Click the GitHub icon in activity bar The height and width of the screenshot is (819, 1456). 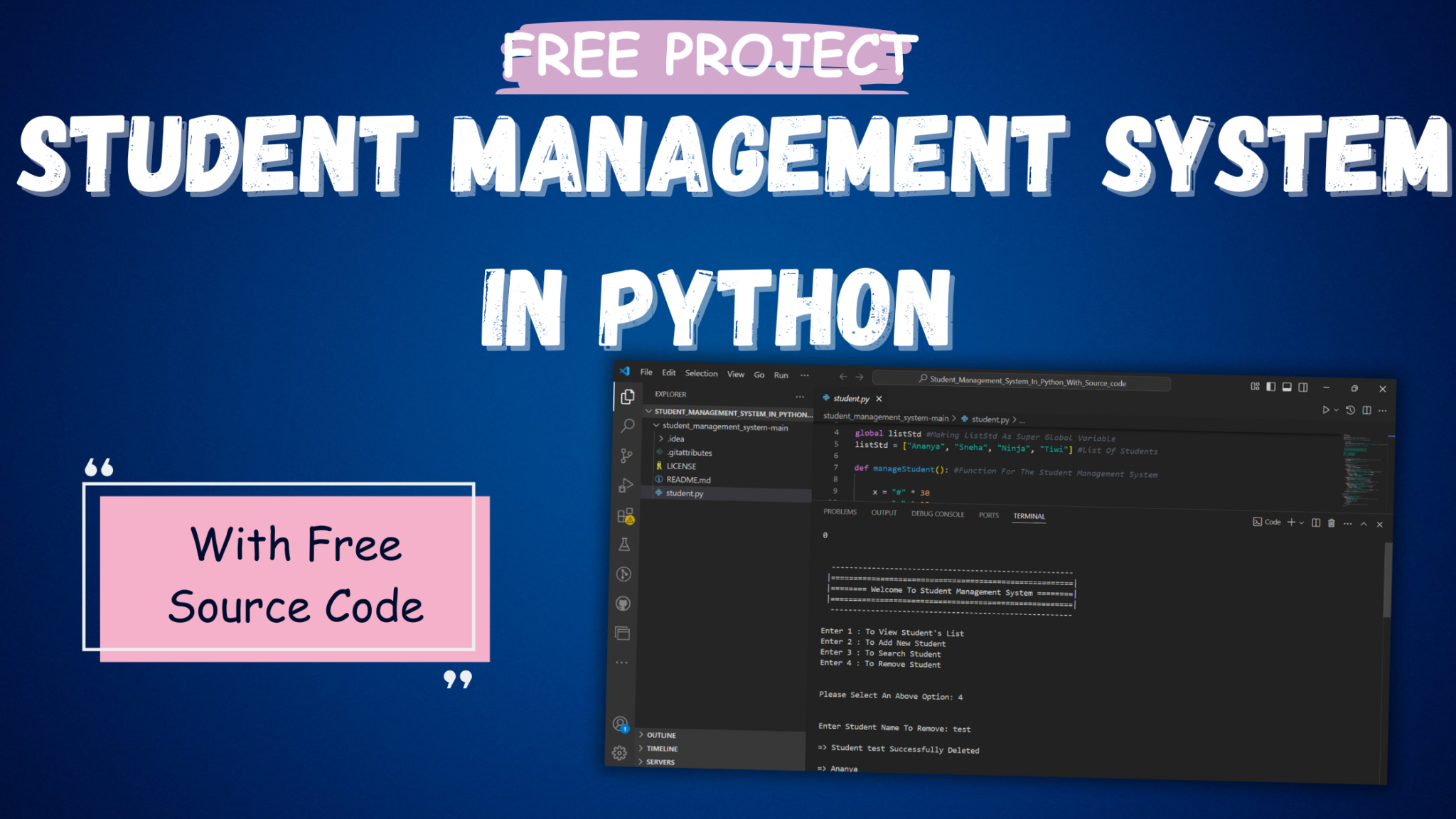(623, 604)
